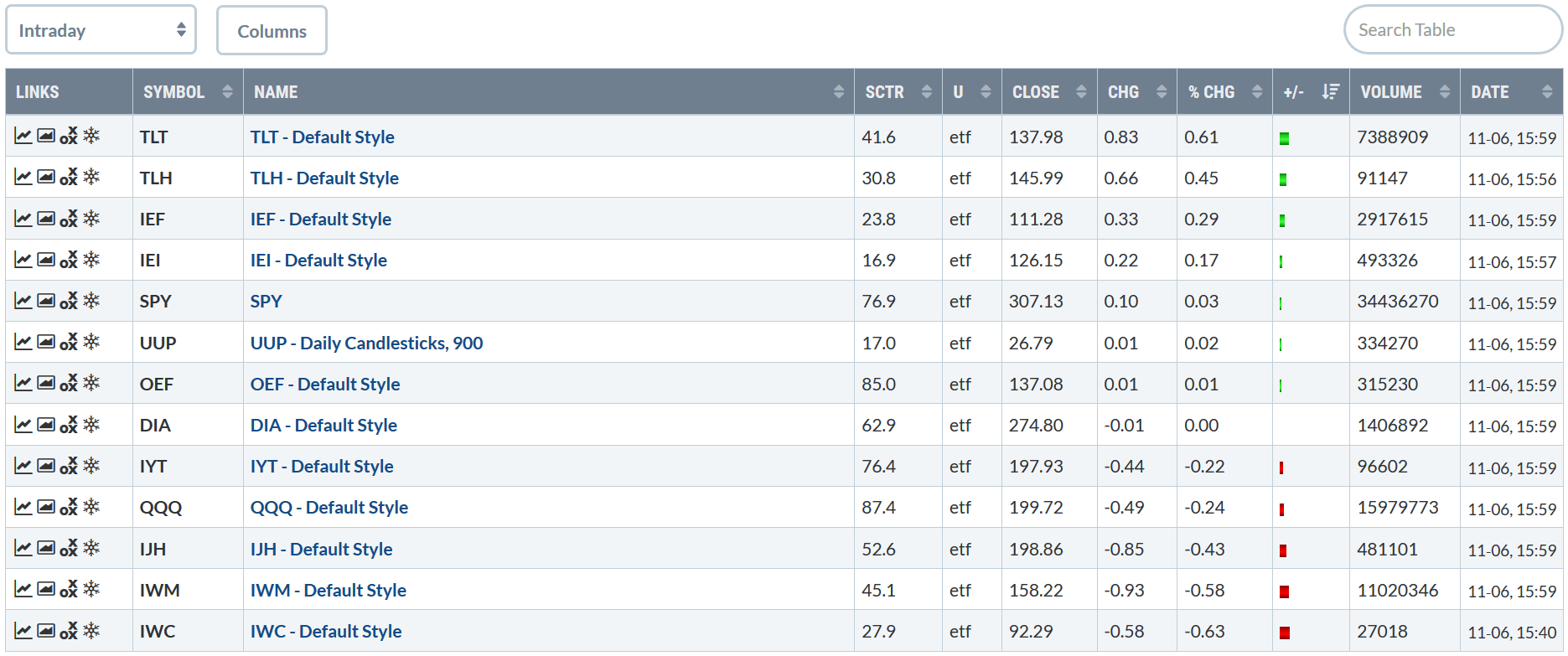Viewport: 1568px width, 656px height.
Task: Select the OEF SCTR value 85.0
Action: click(878, 384)
